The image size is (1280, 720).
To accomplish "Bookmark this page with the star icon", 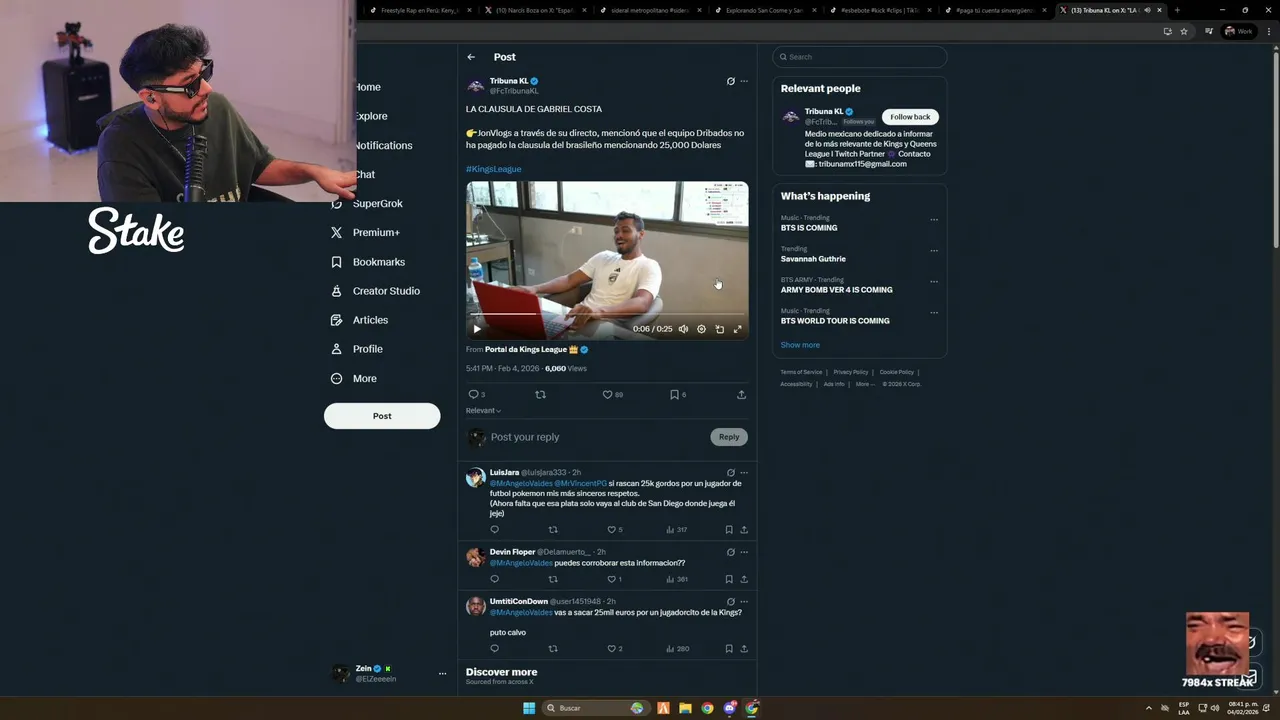I will click(x=1184, y=31).
